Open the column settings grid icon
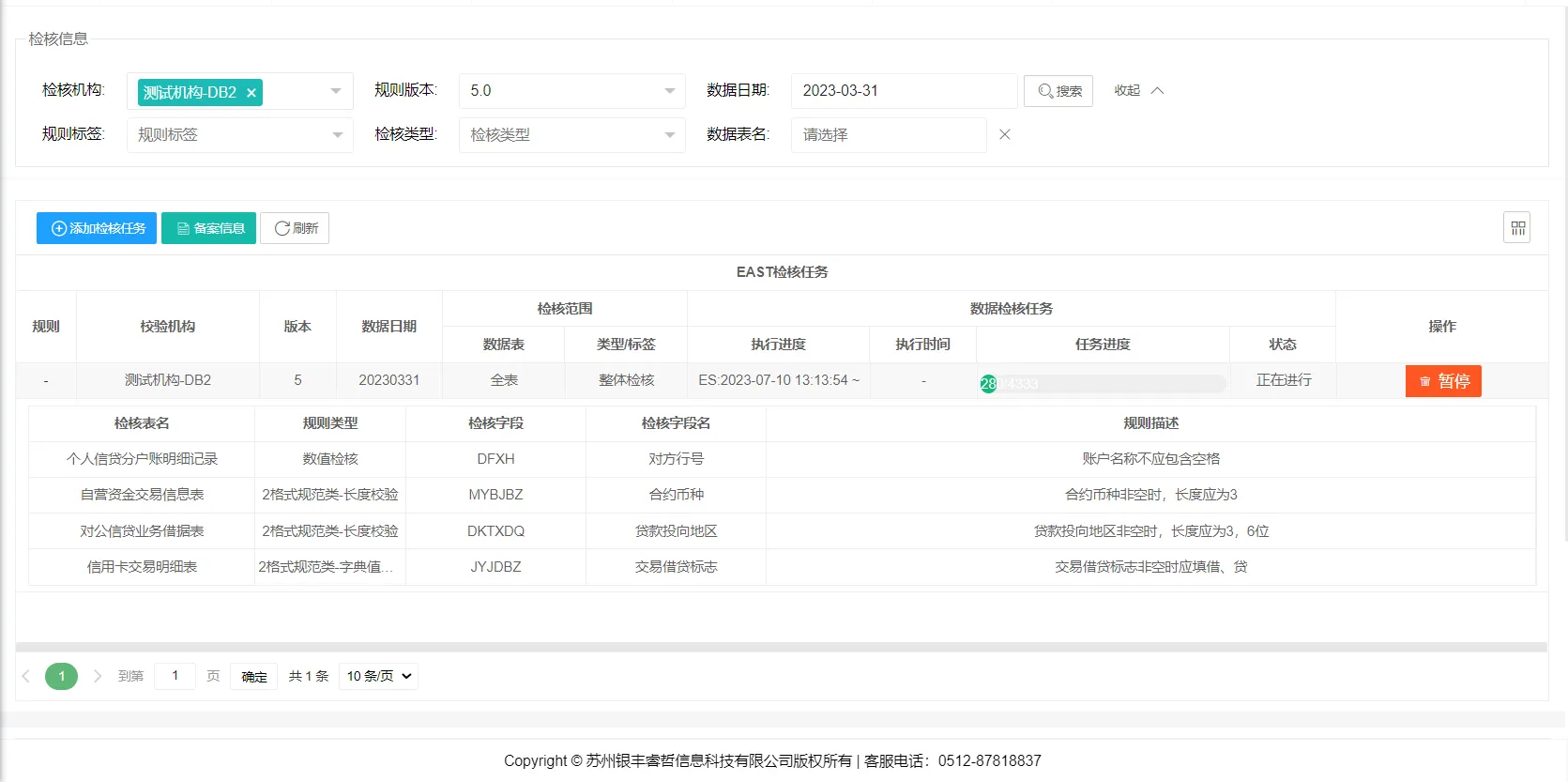 (x=1516, y=228)
